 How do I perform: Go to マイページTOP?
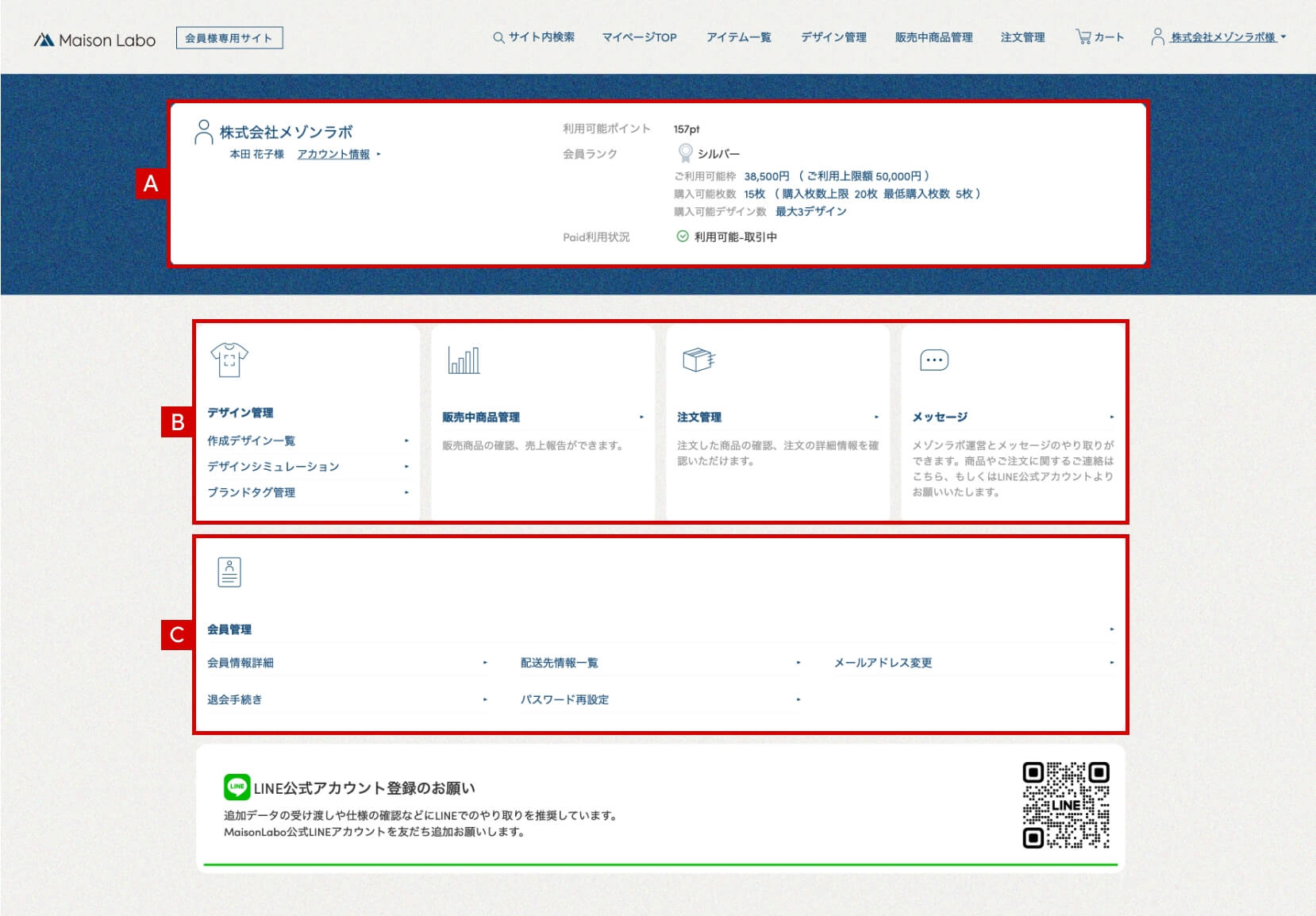pyautogui.click(x=639, y=37)
